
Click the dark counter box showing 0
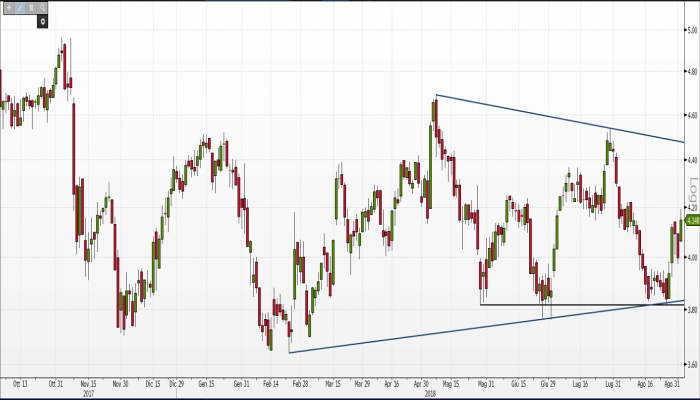pos(43,20)
